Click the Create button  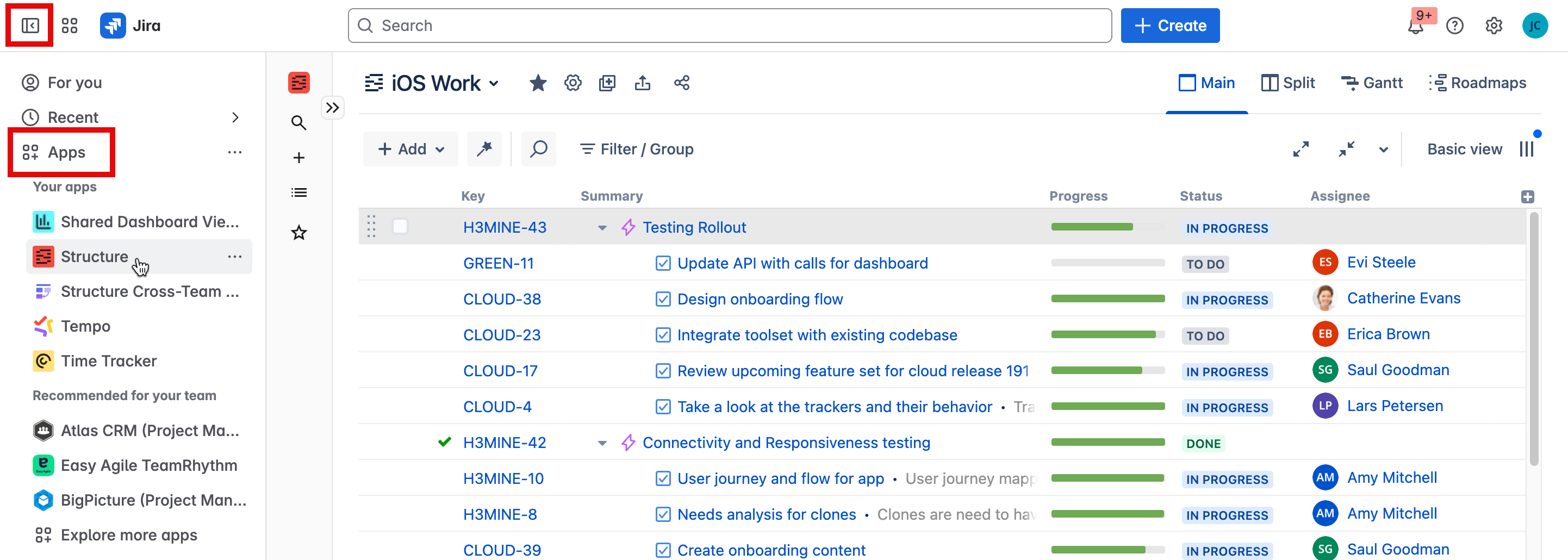coord(1169,25)
